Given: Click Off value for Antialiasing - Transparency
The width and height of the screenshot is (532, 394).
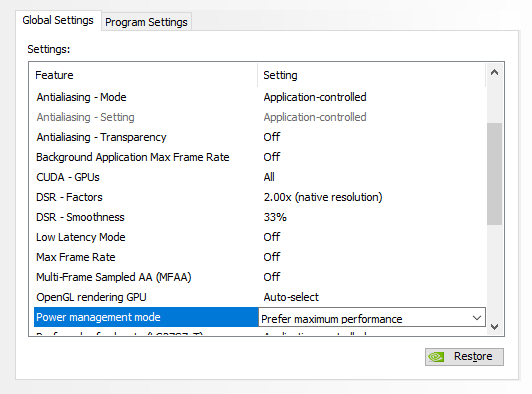Looking at the screenshot, I should pyautogui.click(x=272, y=137).
